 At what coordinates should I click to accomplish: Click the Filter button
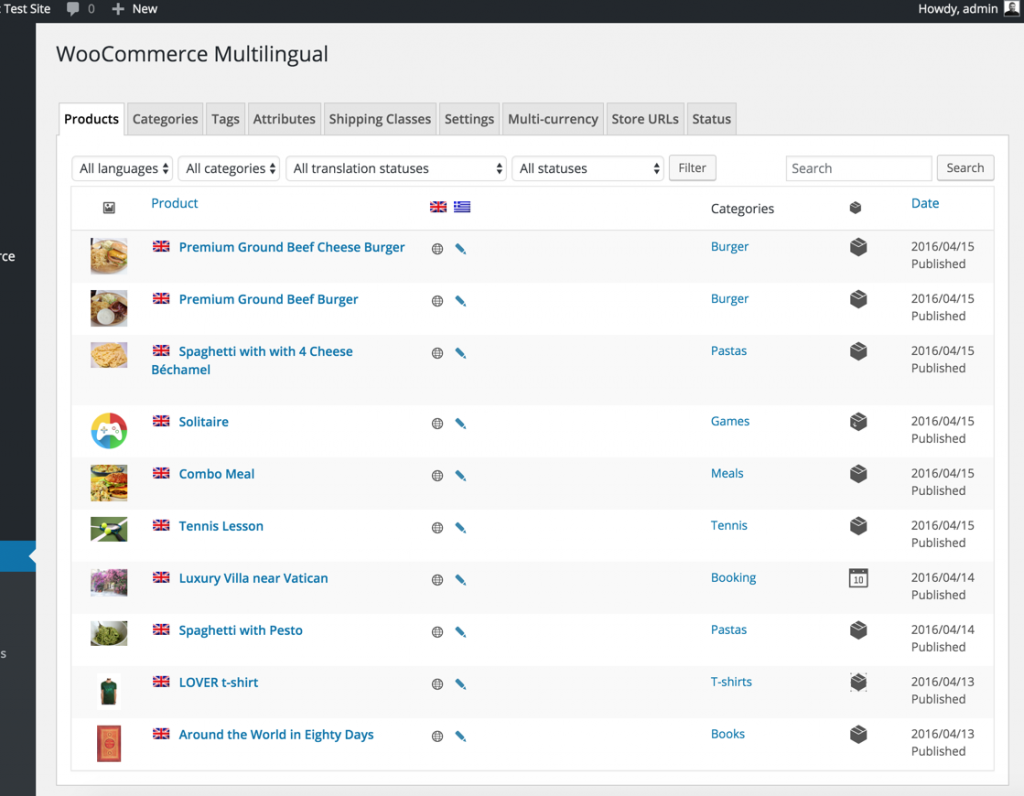[x=692, y=168]
